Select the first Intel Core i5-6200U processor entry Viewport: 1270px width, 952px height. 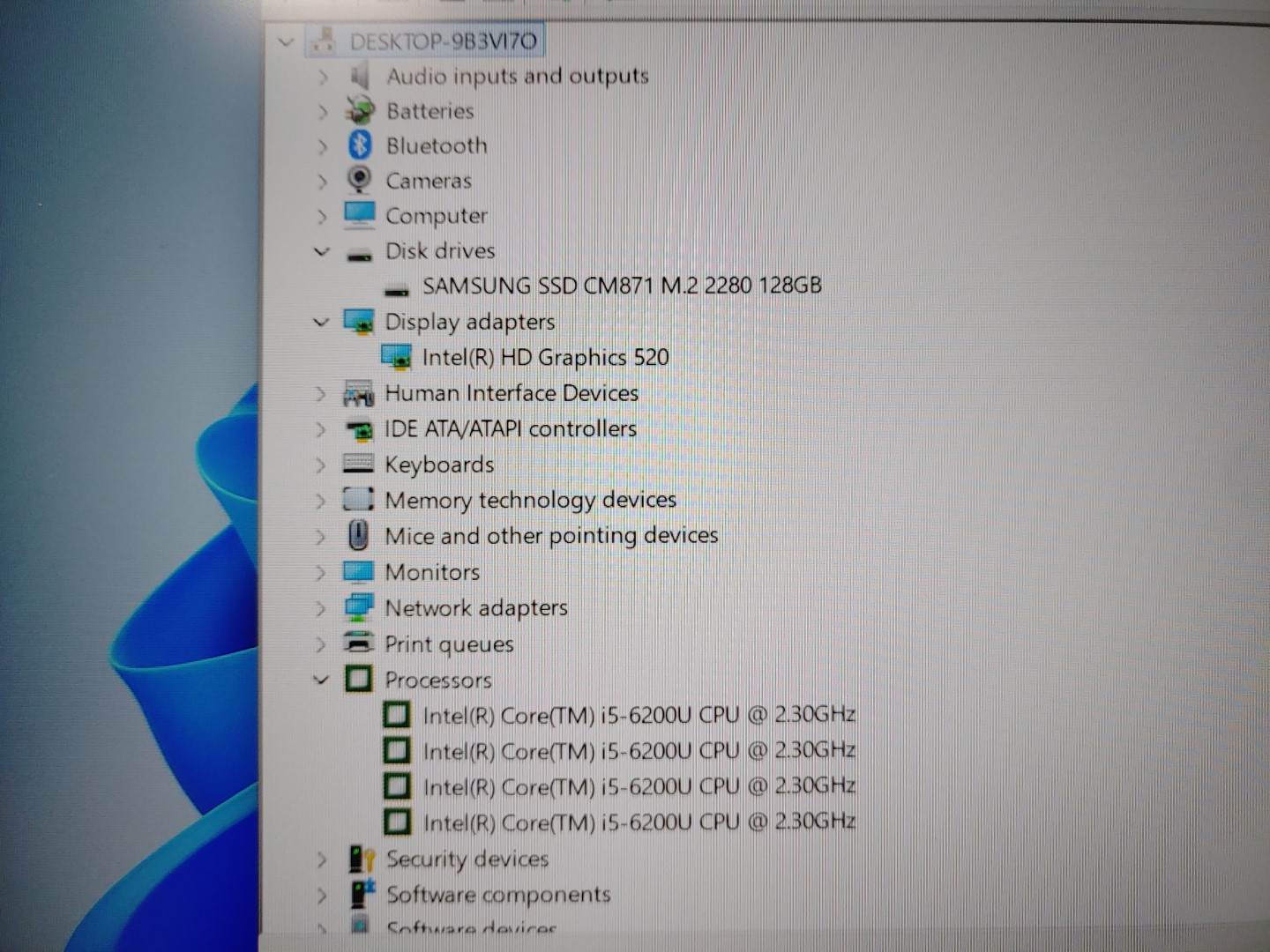pyautogui.click(x=639, y=715)
